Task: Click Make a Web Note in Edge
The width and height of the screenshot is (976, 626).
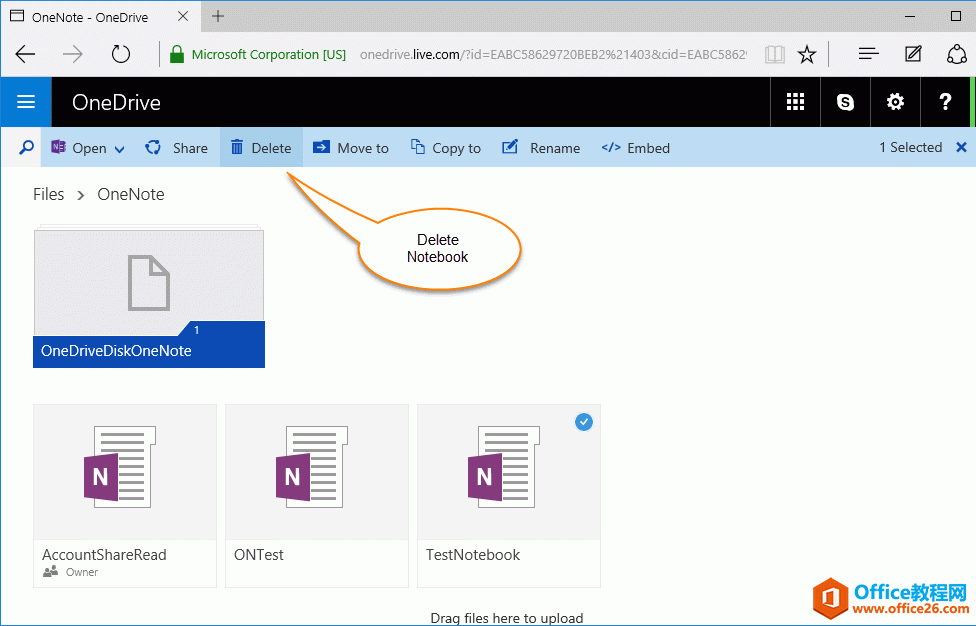Action: tap(912, 54)
